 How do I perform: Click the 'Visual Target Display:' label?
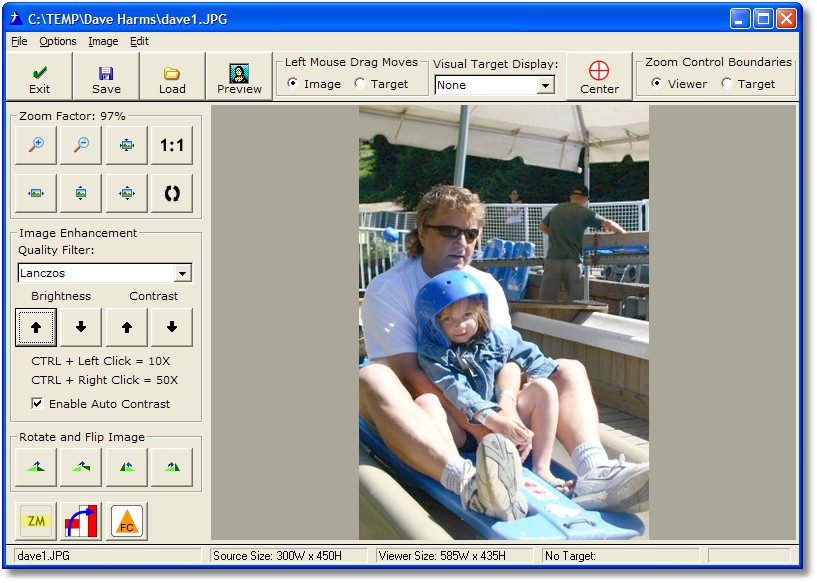point(496,64)
